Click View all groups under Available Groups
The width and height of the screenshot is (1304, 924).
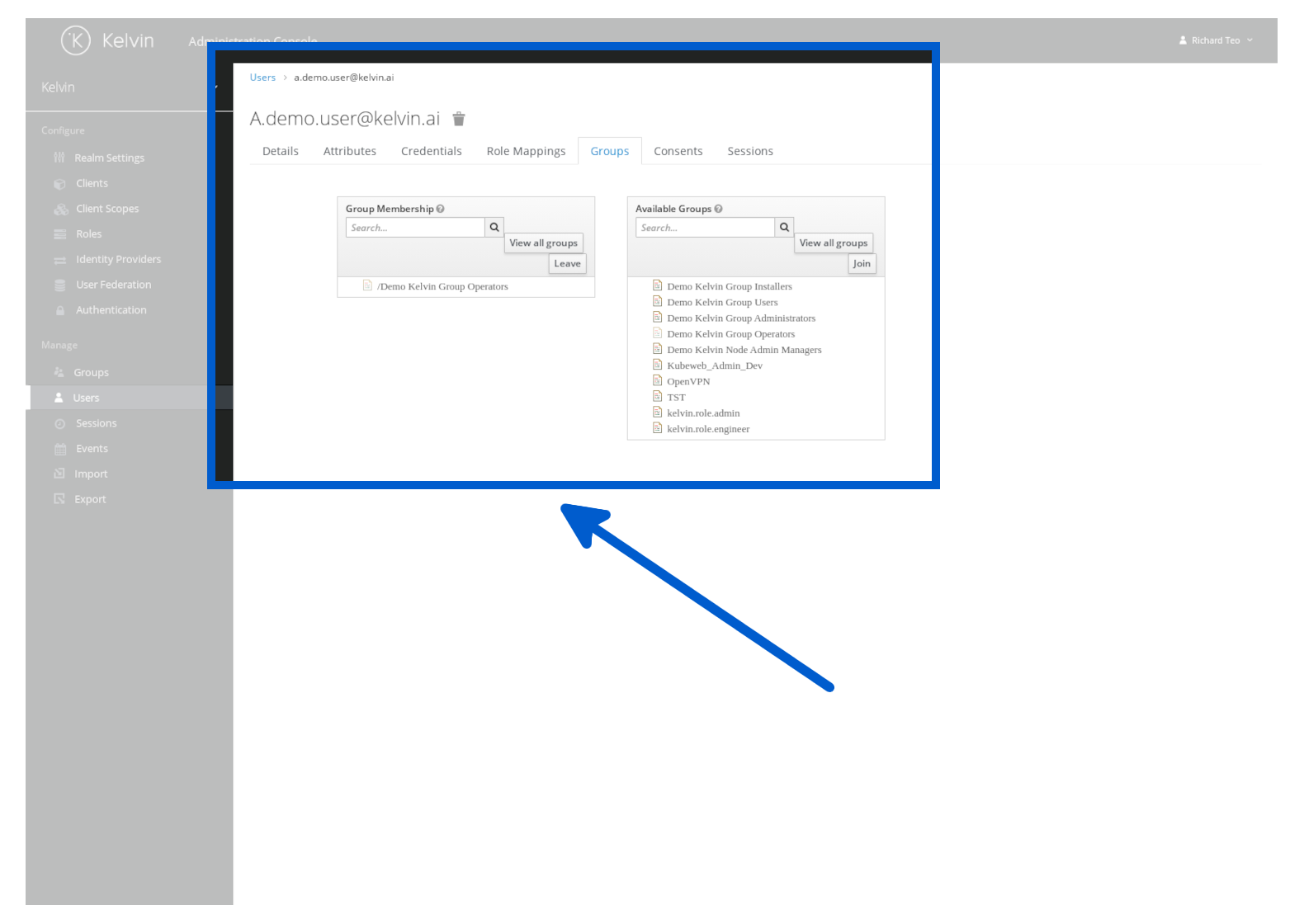(x=833, y=243)
